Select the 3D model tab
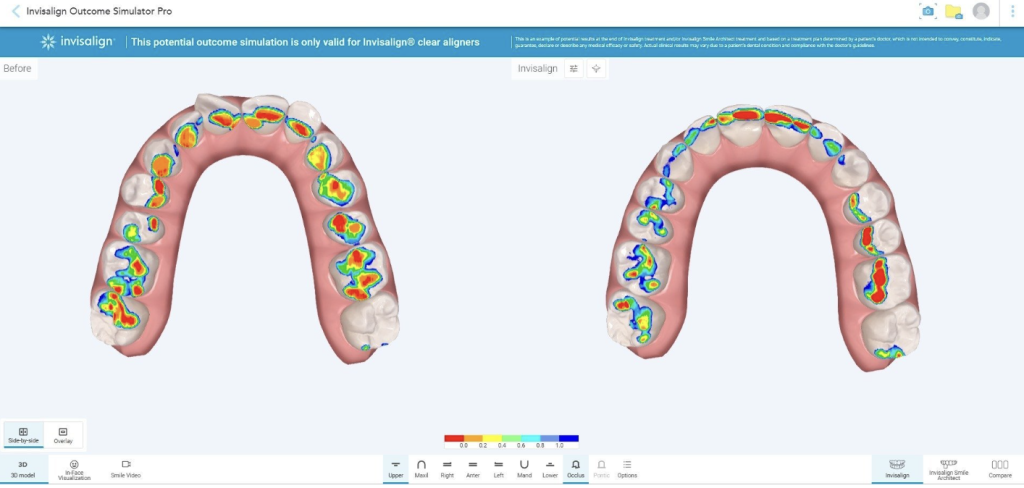 pyautogui.click(x=22, y=468)
